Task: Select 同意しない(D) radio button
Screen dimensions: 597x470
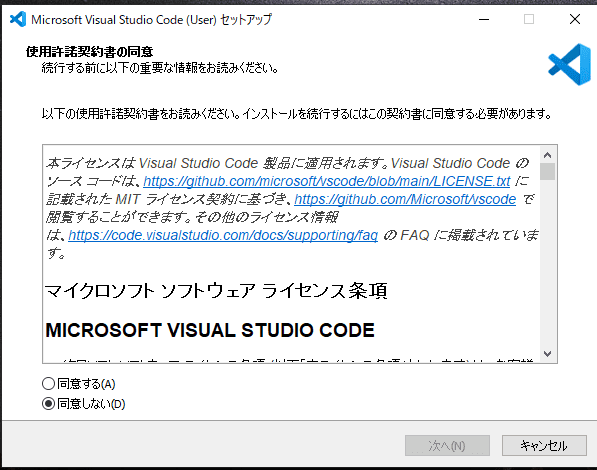Action: pyautogui.click(x=48, y=403)
